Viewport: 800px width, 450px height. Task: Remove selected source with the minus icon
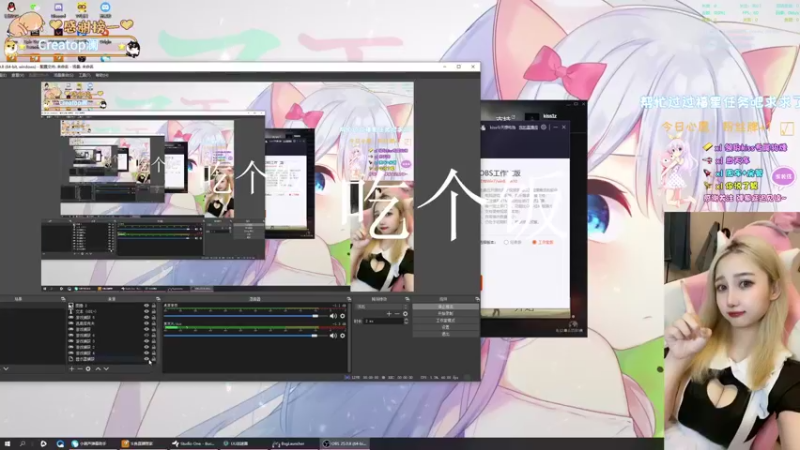80,368
